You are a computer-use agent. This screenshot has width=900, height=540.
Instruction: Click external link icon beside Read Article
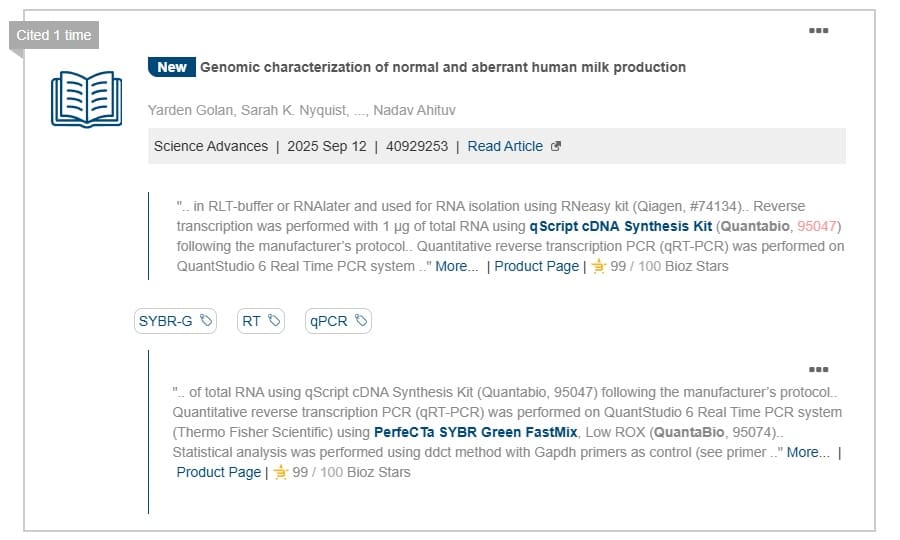(x=556, y=146)
